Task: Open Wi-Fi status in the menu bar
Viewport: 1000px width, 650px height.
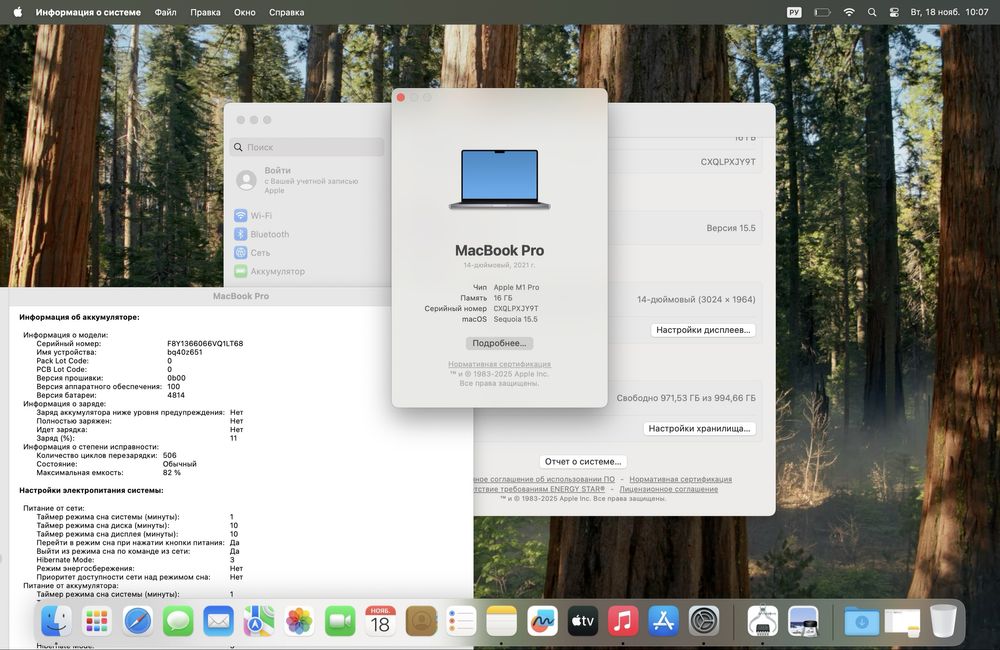Action: [x=848, y=12]
